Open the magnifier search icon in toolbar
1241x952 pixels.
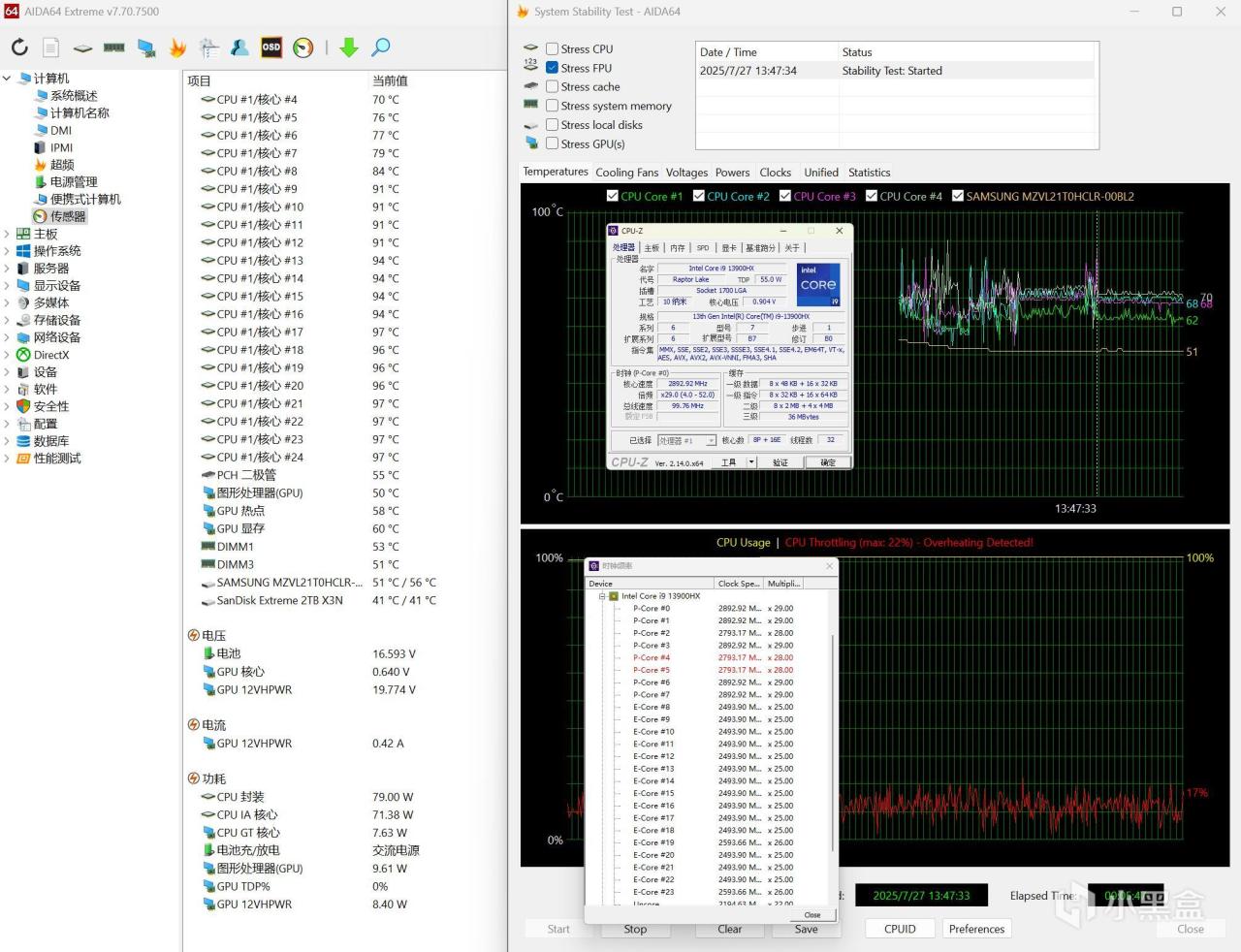pos(381,48)
